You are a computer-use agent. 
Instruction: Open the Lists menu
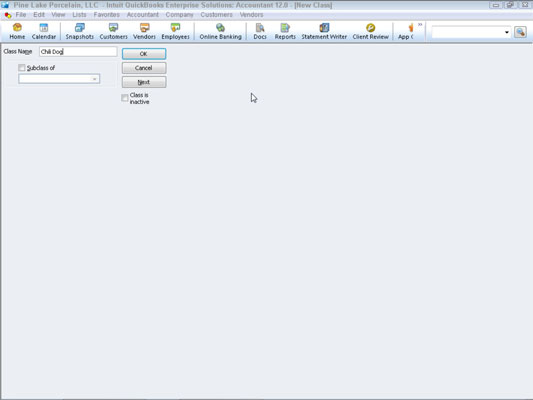pyautogui.click(x=79, y=15)
